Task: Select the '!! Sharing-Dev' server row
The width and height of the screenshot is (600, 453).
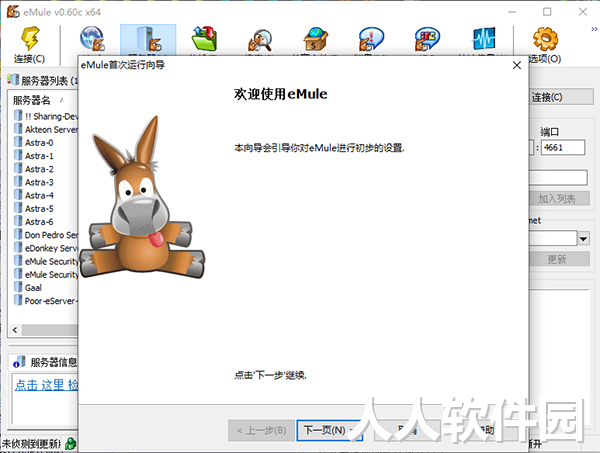Action: 46,116
